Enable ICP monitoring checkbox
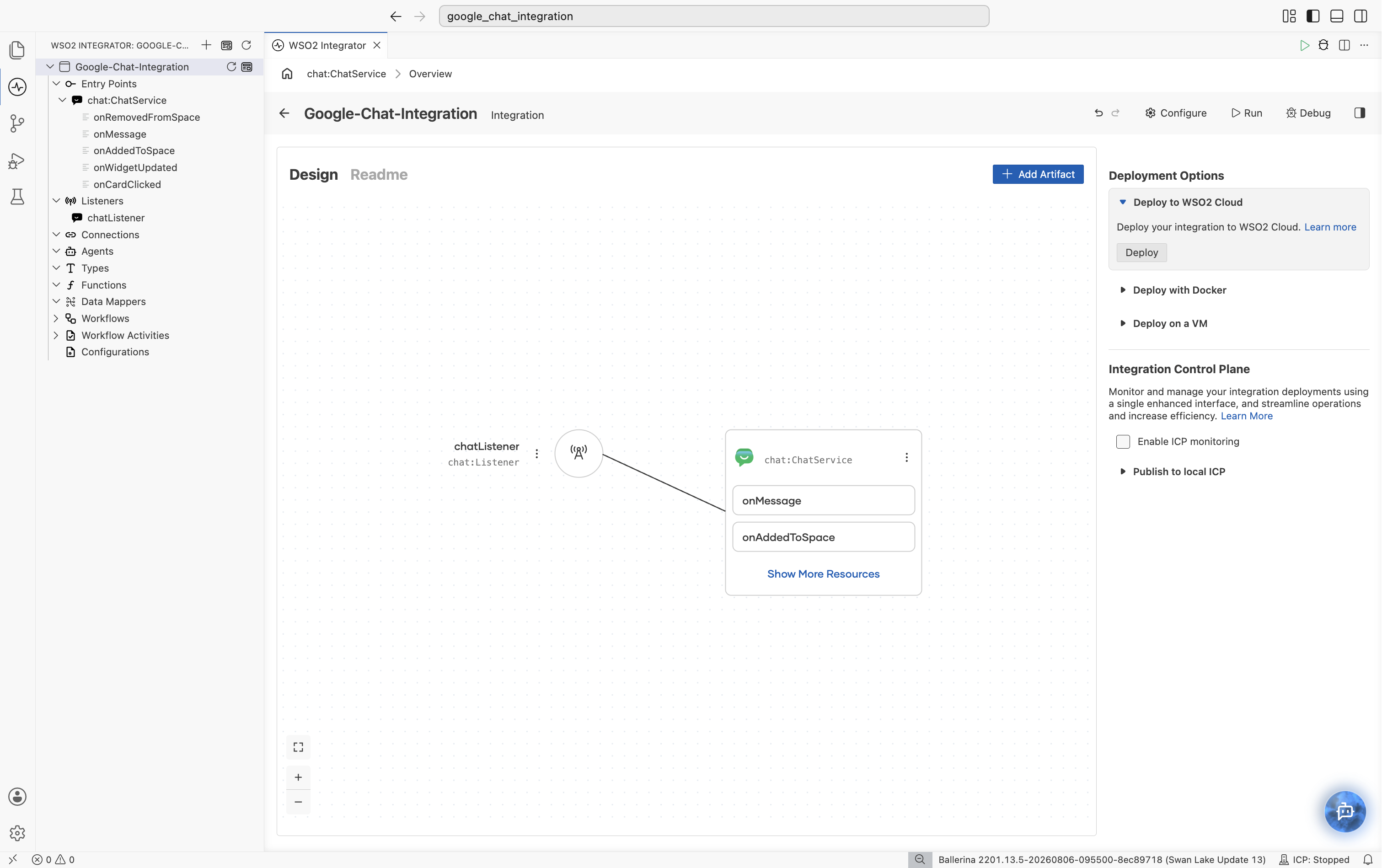Viewport: 1382px width, 868px height. (1123, 441)
